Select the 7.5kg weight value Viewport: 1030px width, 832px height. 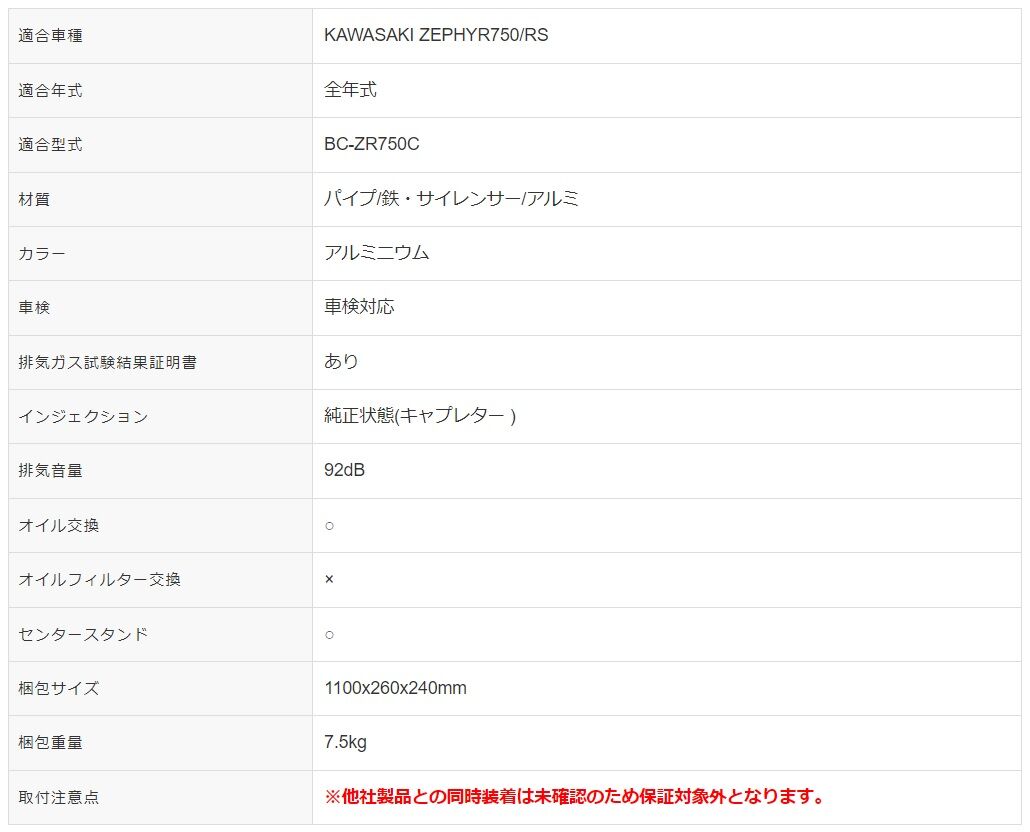[345, 742]
